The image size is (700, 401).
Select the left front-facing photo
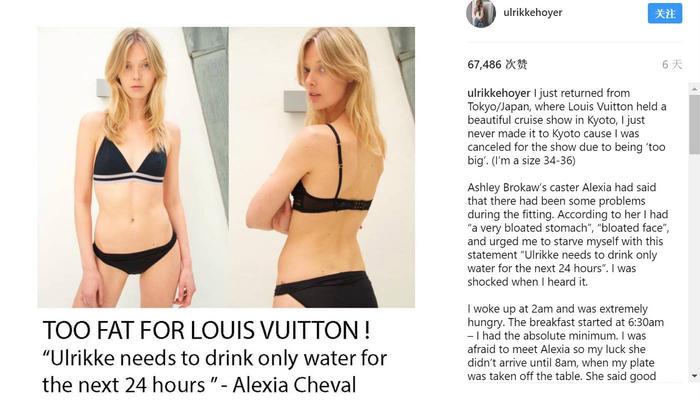tap(133, 167)
